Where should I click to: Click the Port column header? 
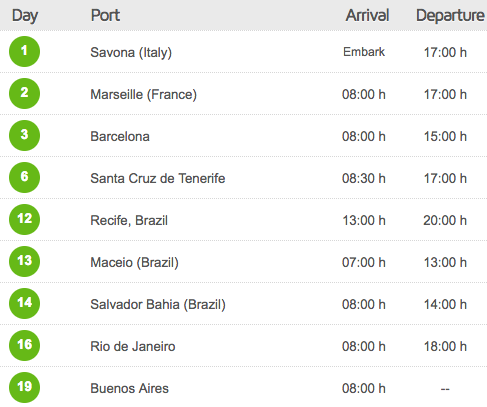(105, 15)
